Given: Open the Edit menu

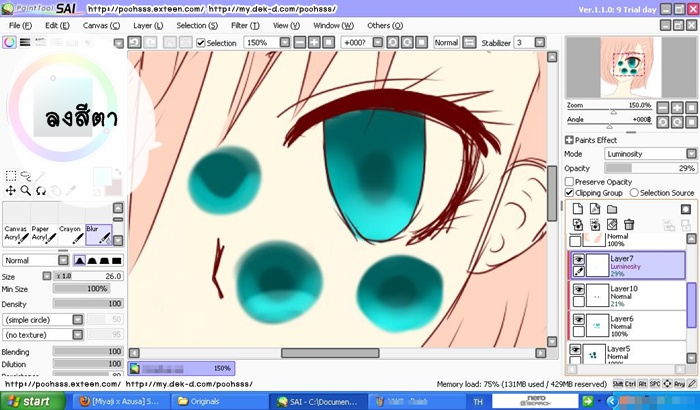Looking at the screenshot, I should [57, 25].
